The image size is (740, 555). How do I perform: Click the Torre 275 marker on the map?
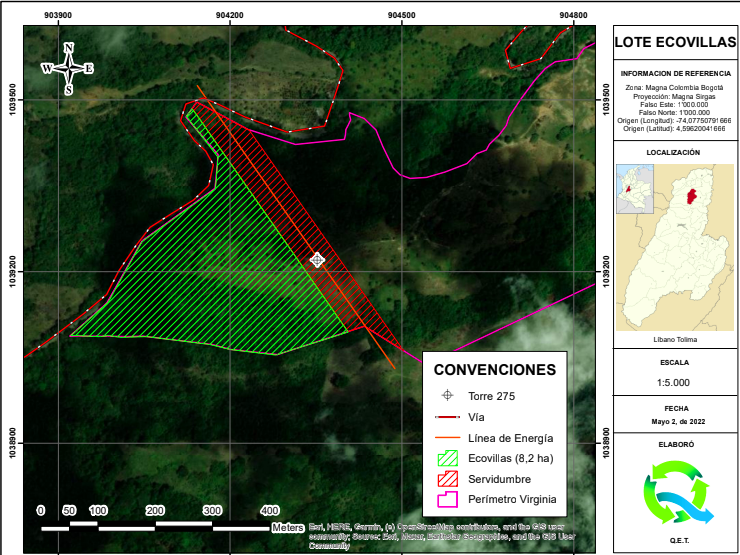pyautogui.click(x=317, y=260)
